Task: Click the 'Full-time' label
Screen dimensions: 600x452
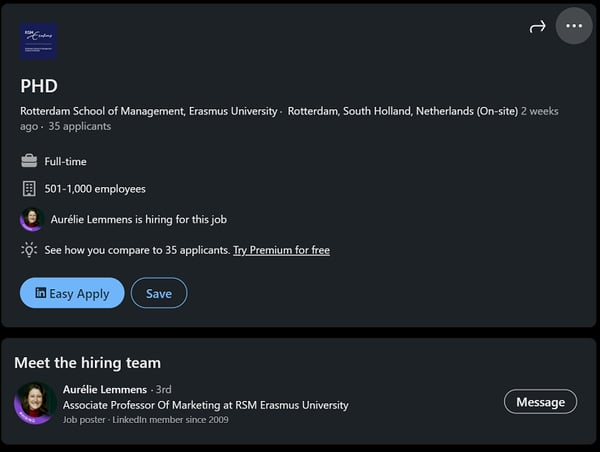Action: click(x=65, y=162)
